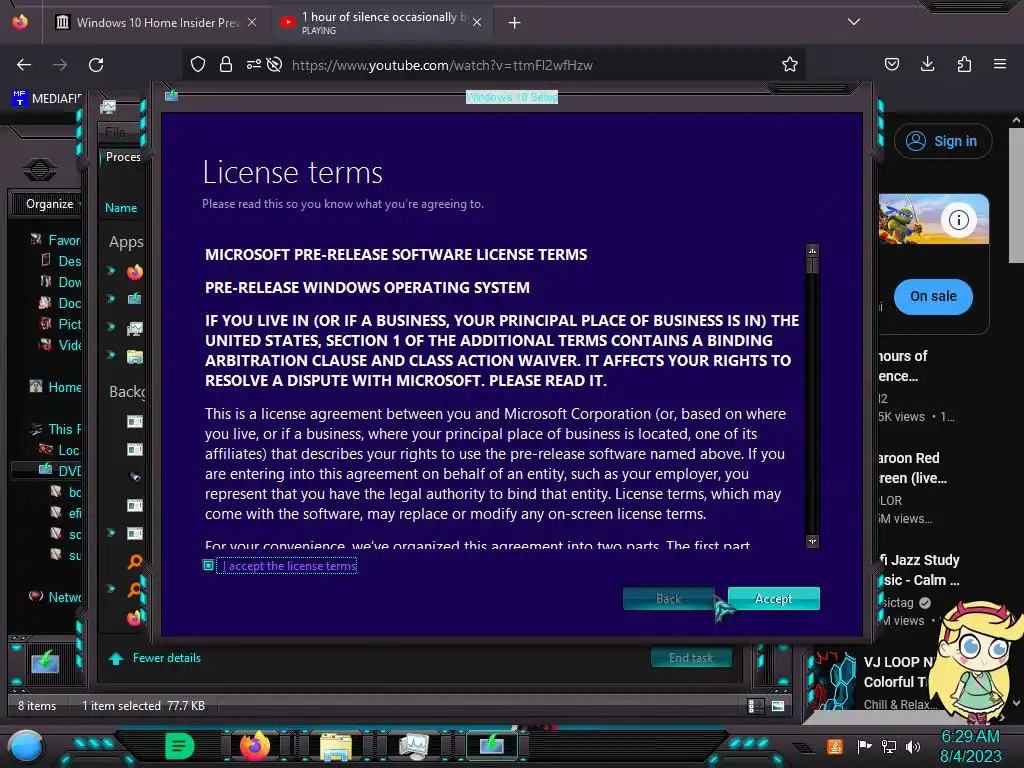Open the Firefox hamburger application menu

(1000, 64)
